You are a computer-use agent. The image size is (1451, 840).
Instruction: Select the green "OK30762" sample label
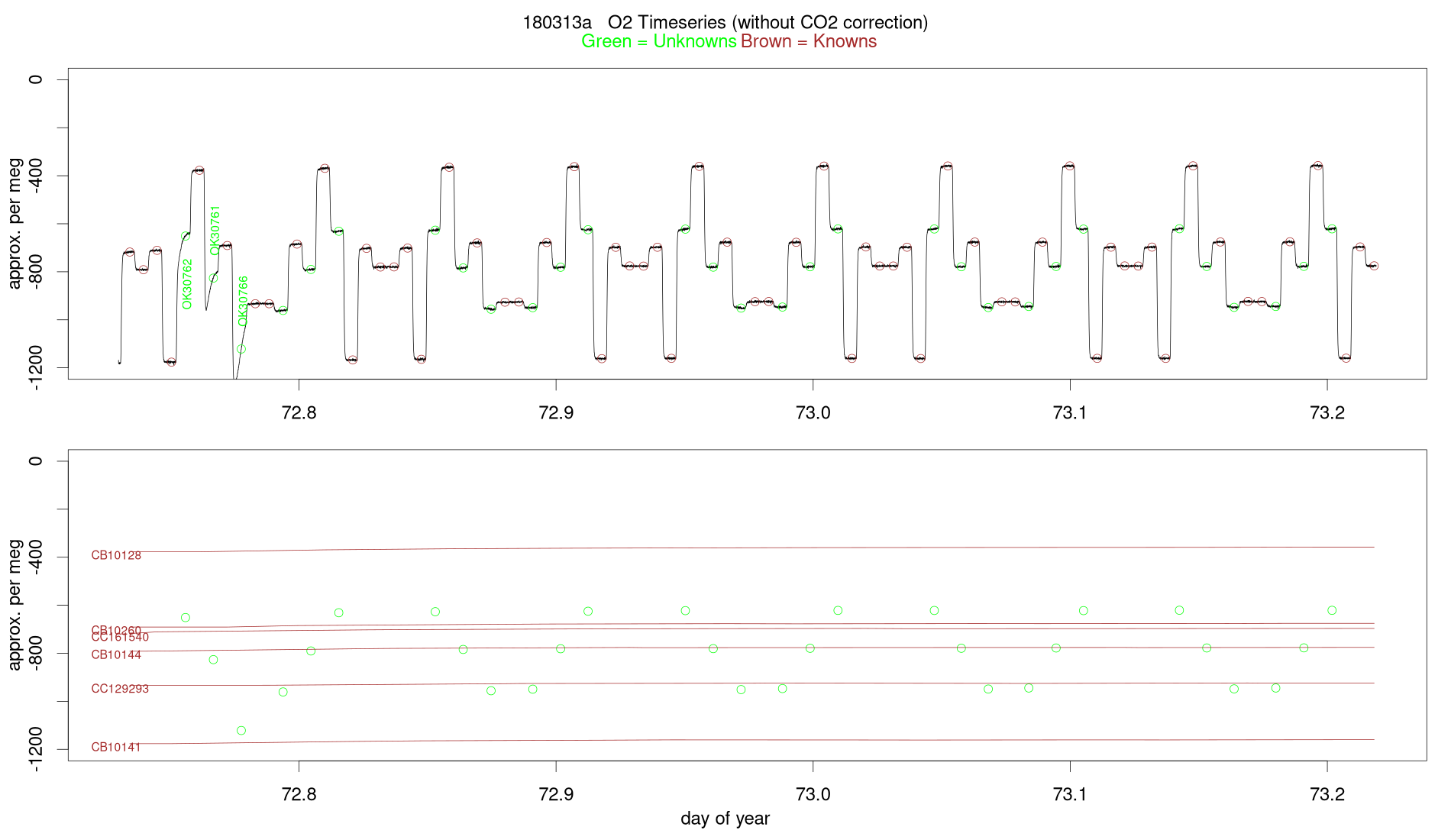187,284
